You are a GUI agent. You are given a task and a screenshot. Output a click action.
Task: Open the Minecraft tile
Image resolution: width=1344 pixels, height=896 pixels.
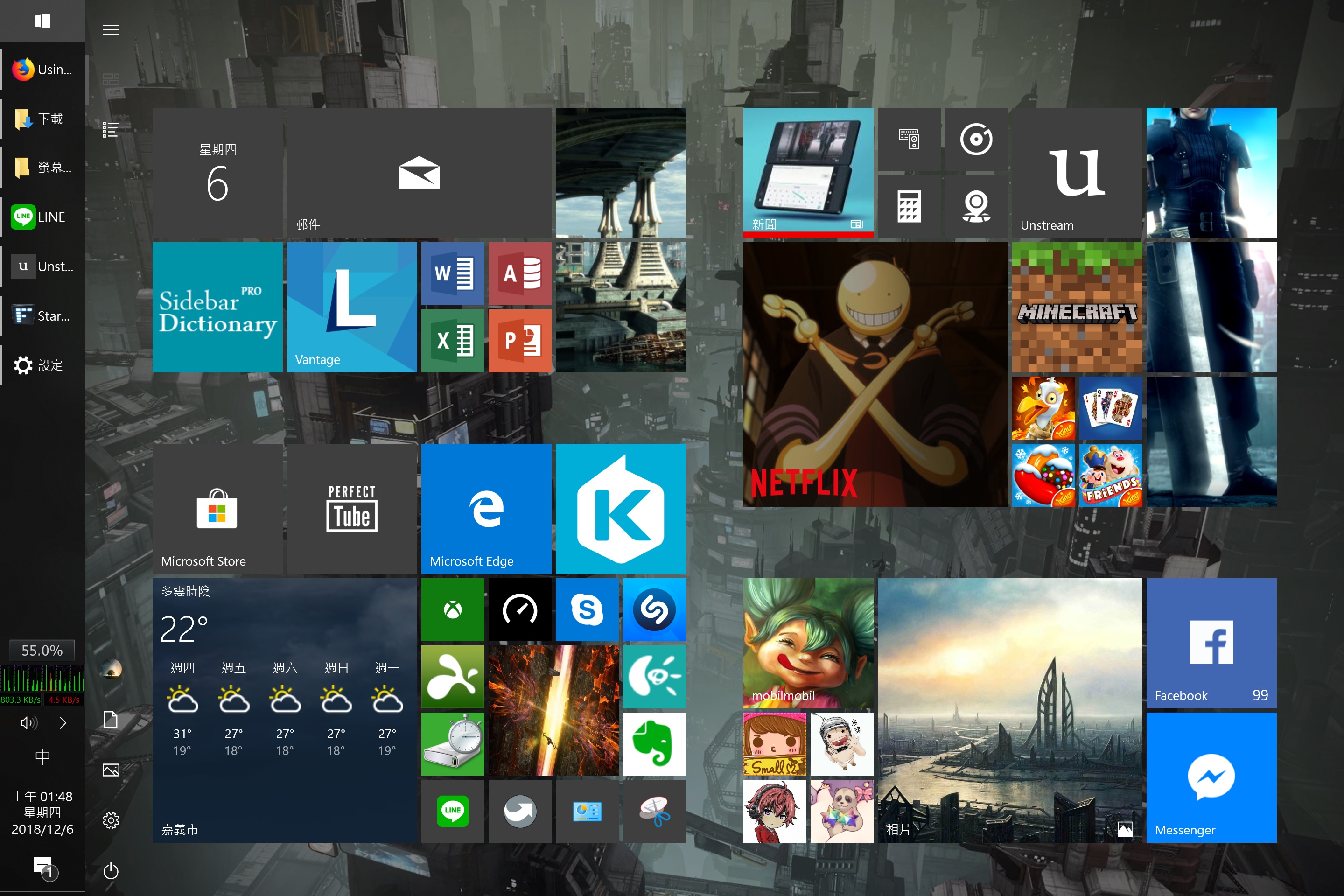pyautogui.click(x=1077, y=308)
